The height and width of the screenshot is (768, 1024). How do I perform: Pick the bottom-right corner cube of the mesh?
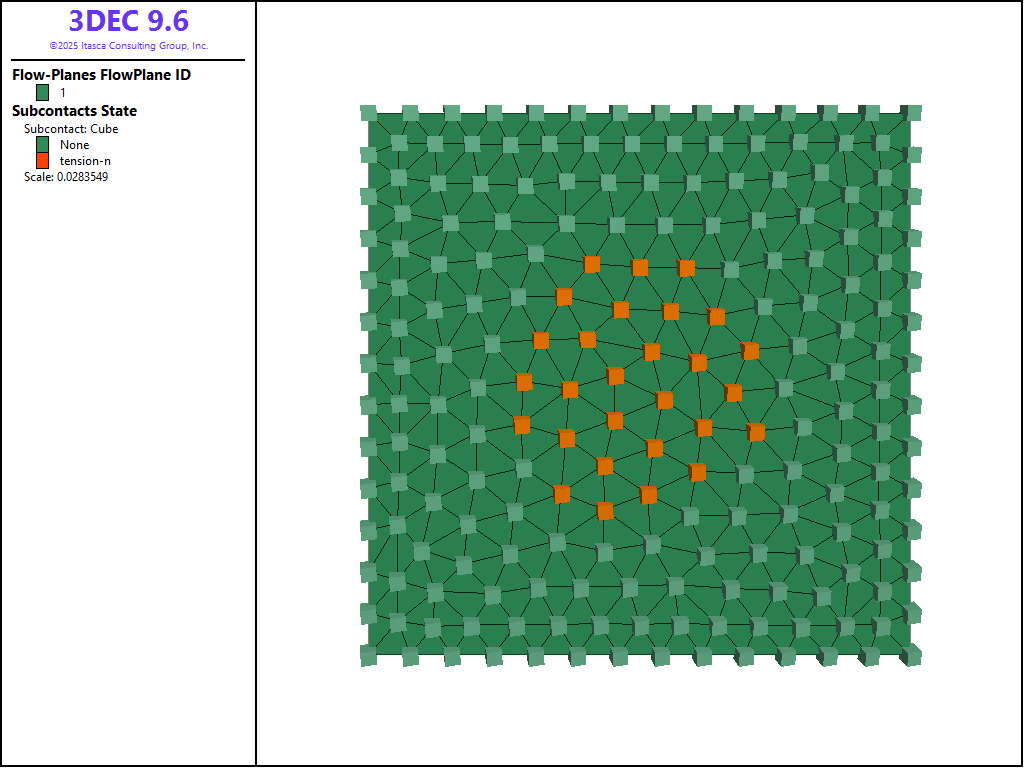[911, 656]
